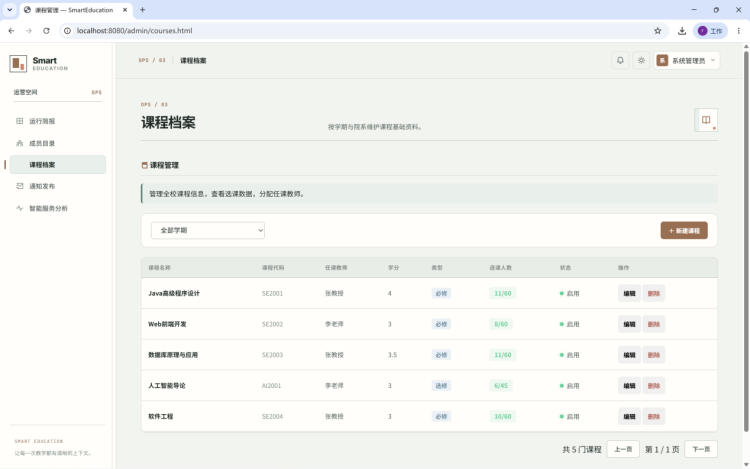Viewport: 750px width, 469px height.
Task: Click the book icon beside page title
Action: coord(706,120)
